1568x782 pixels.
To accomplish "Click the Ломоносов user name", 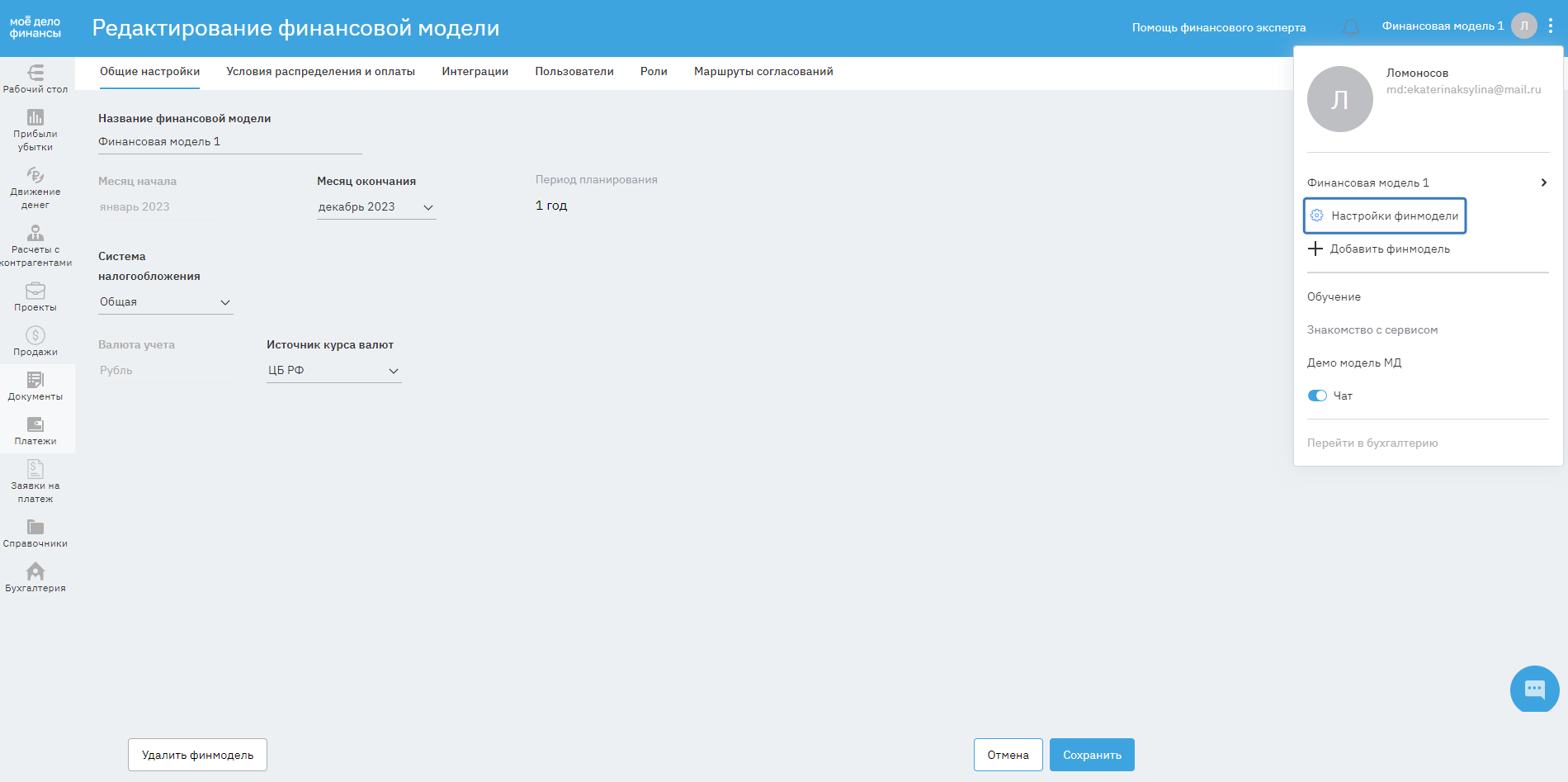I will (x=1417, y=73).
